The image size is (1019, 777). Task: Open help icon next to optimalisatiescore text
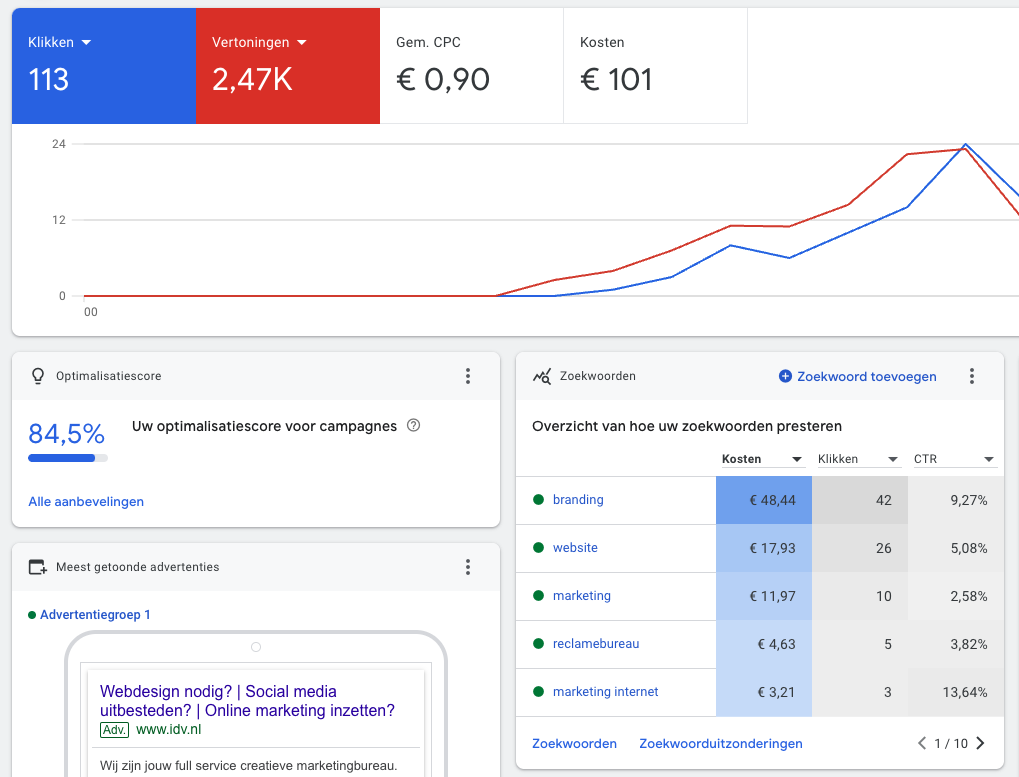click(413, 426)
